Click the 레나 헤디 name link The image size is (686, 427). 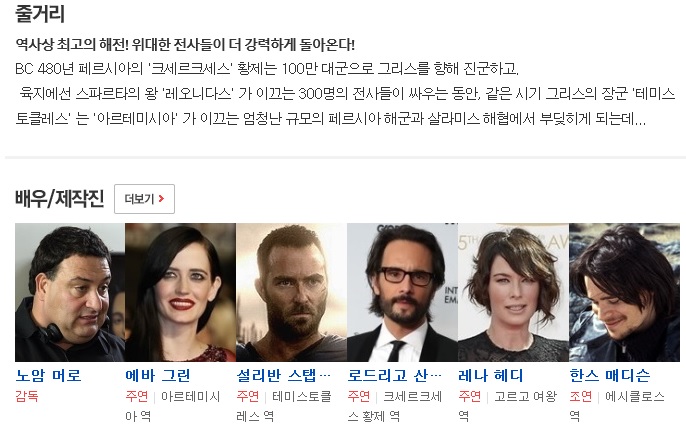click(x=491, y=375)
